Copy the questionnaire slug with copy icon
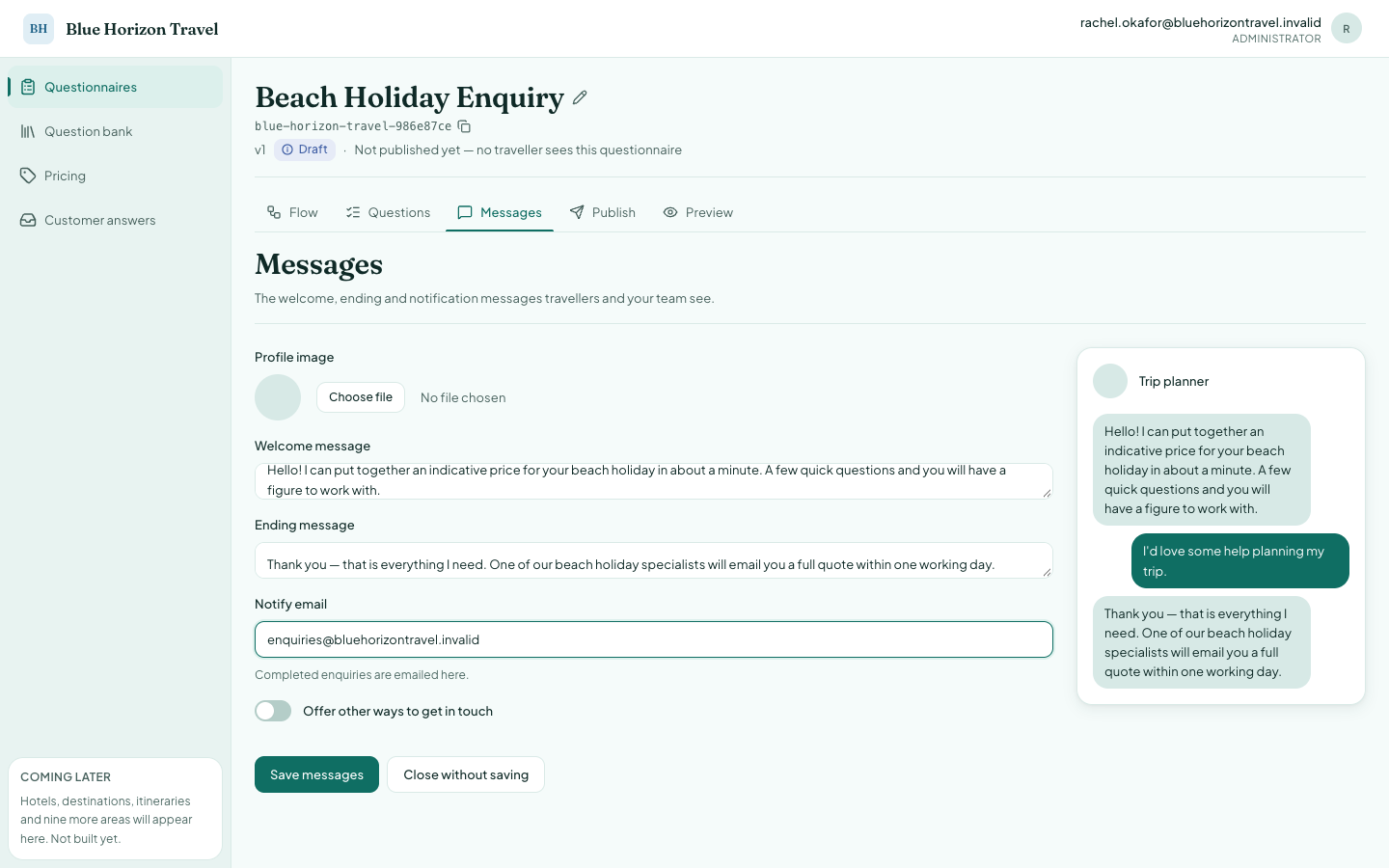 (464, 126)
